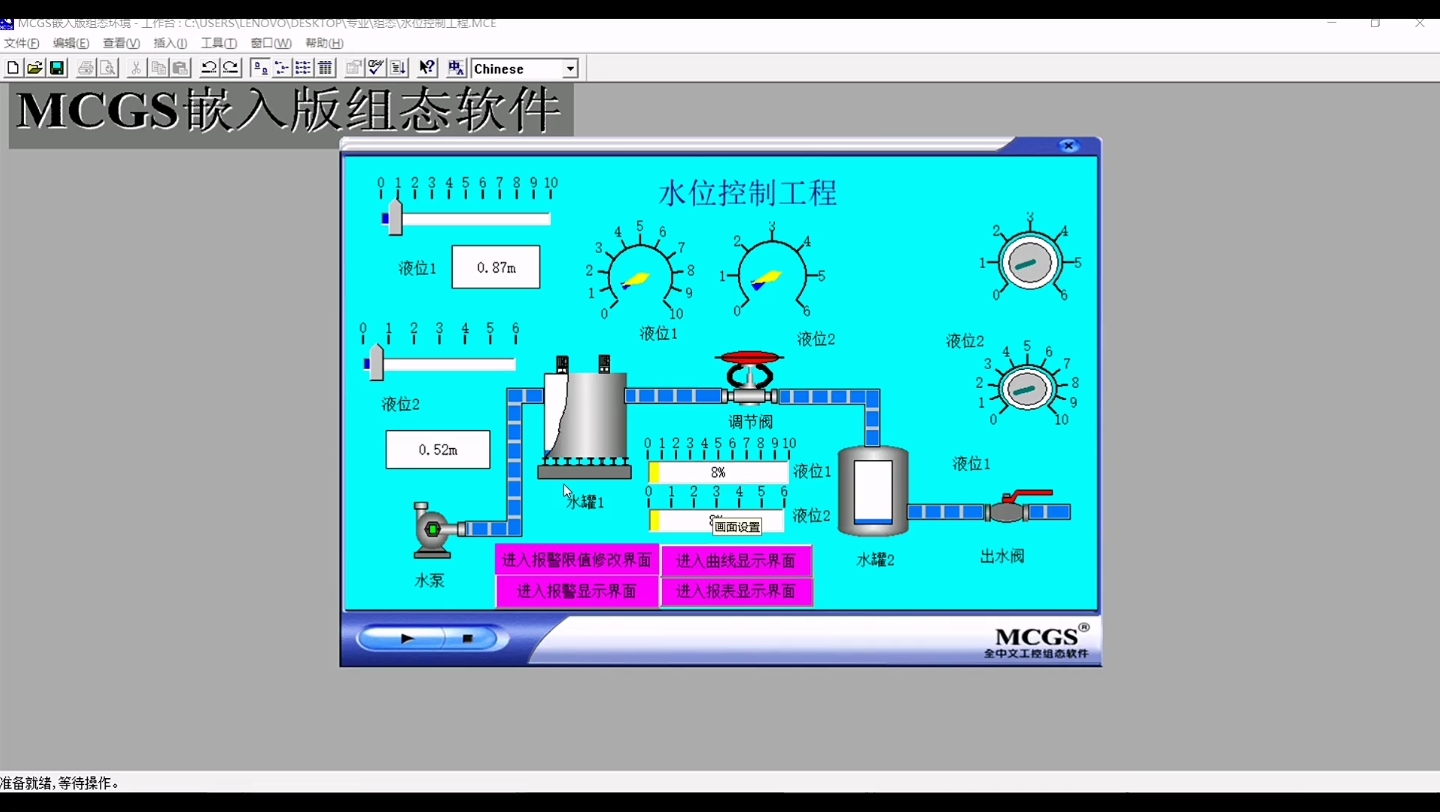This screenshot has width=1440, height=812.
Task: Click 进入报警限值修改界面 button
Action: click(577, 560)
